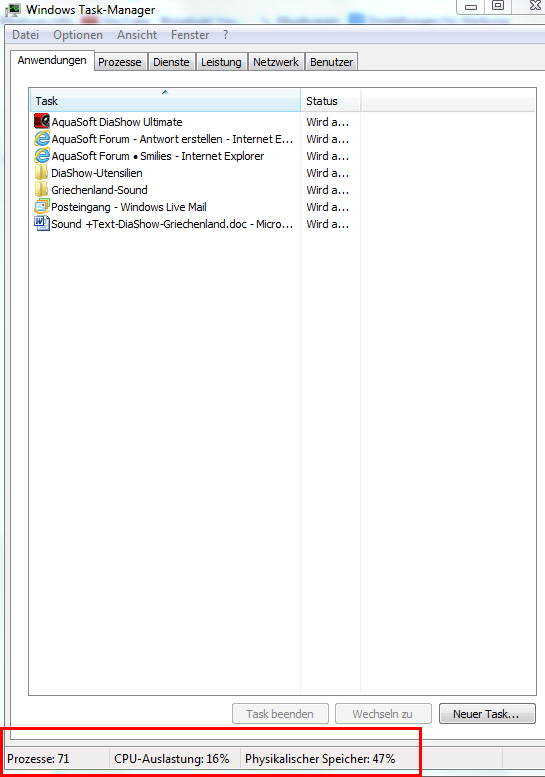Screen dimensions: 545x777
Task: Select the Griechenland-Sound folder icon
Action: (x=42, y=190)
